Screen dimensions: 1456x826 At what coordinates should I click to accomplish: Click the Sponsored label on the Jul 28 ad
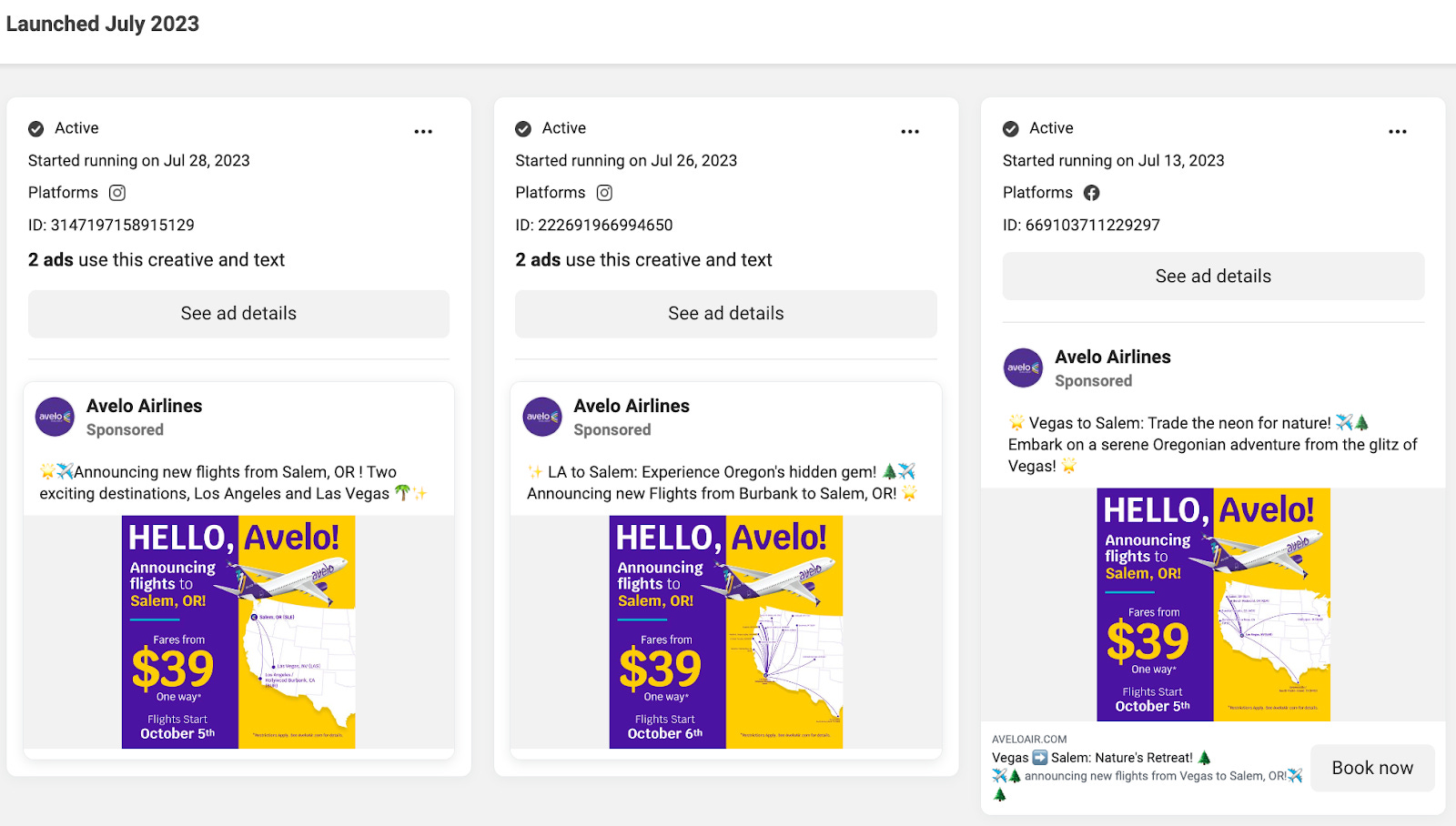[125, 430]
